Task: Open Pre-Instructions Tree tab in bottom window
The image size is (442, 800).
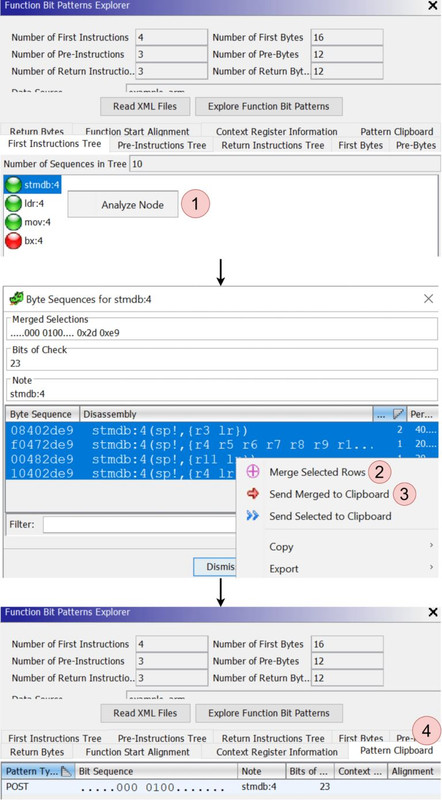Action: (162, 738)
